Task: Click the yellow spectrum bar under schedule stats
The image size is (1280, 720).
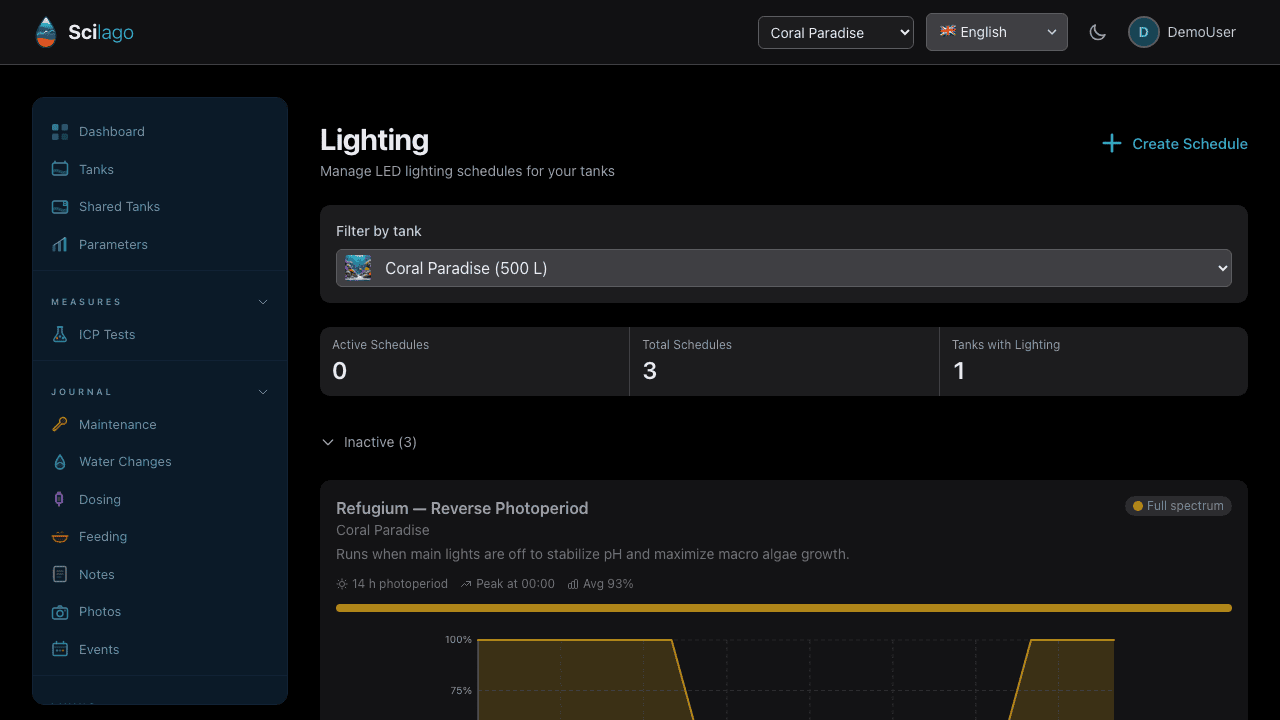Action: [784, 608]
